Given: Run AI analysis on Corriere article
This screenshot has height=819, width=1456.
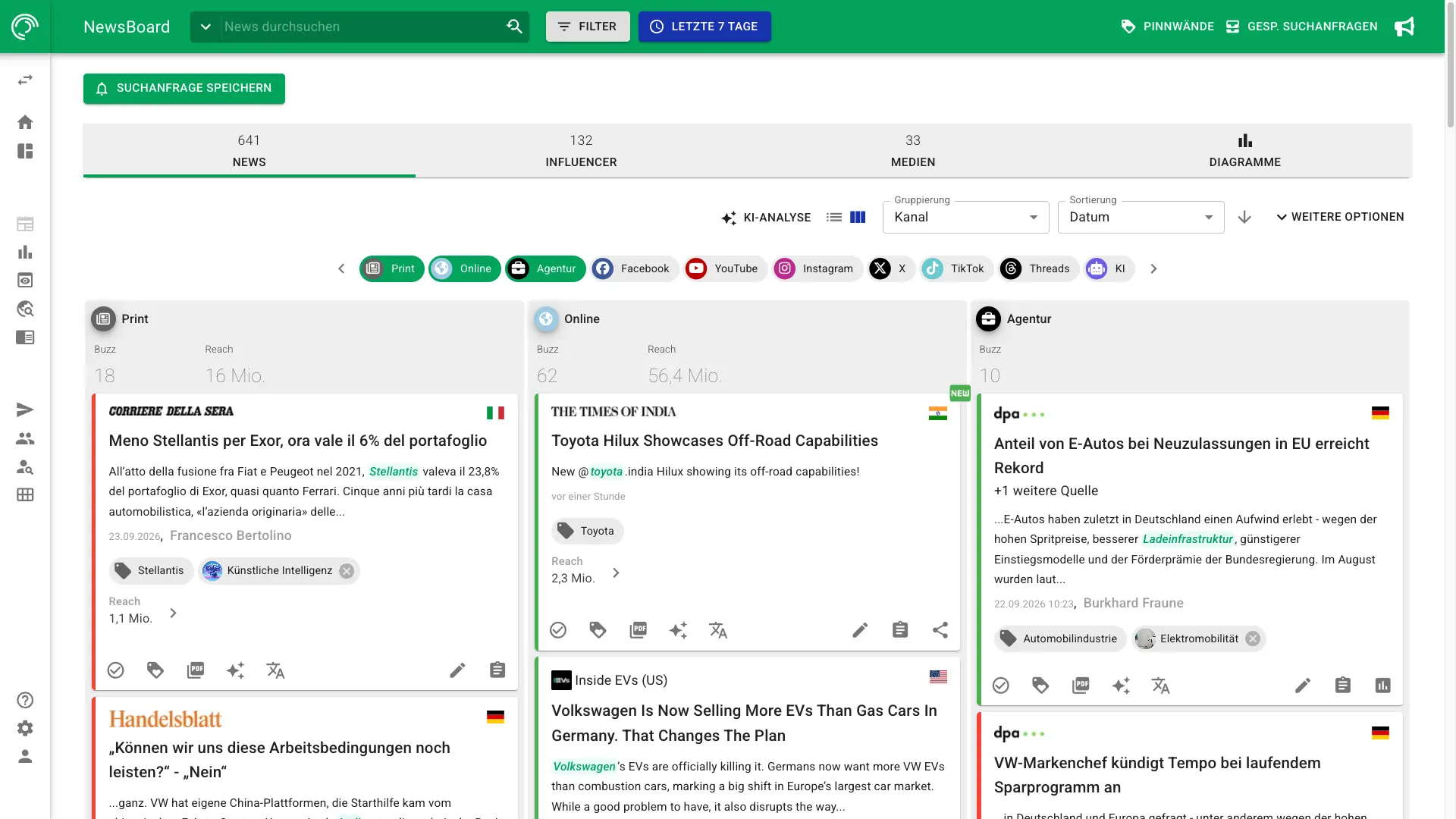Looking at the screenshot, I should pos(235,670).
